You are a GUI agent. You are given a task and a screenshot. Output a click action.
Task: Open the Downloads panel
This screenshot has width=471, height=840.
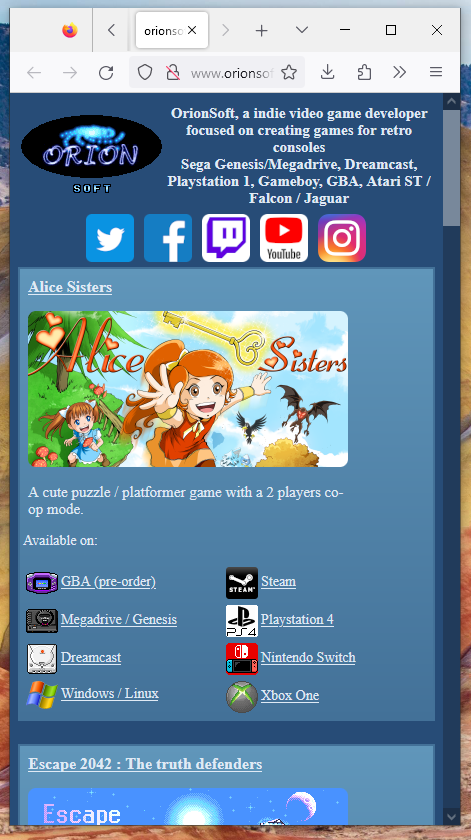pos(327,72)
